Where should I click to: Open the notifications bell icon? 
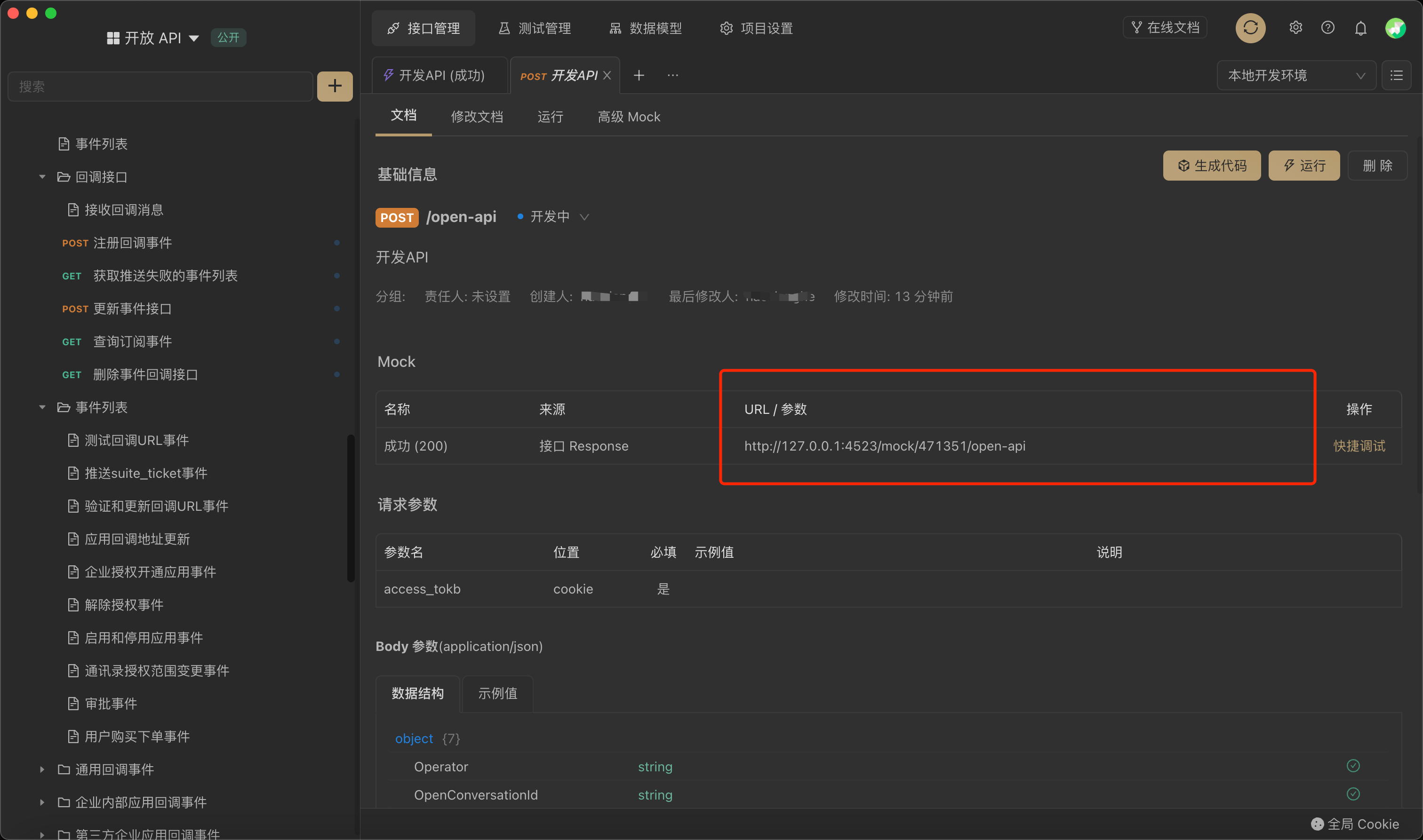[1361, 28]
